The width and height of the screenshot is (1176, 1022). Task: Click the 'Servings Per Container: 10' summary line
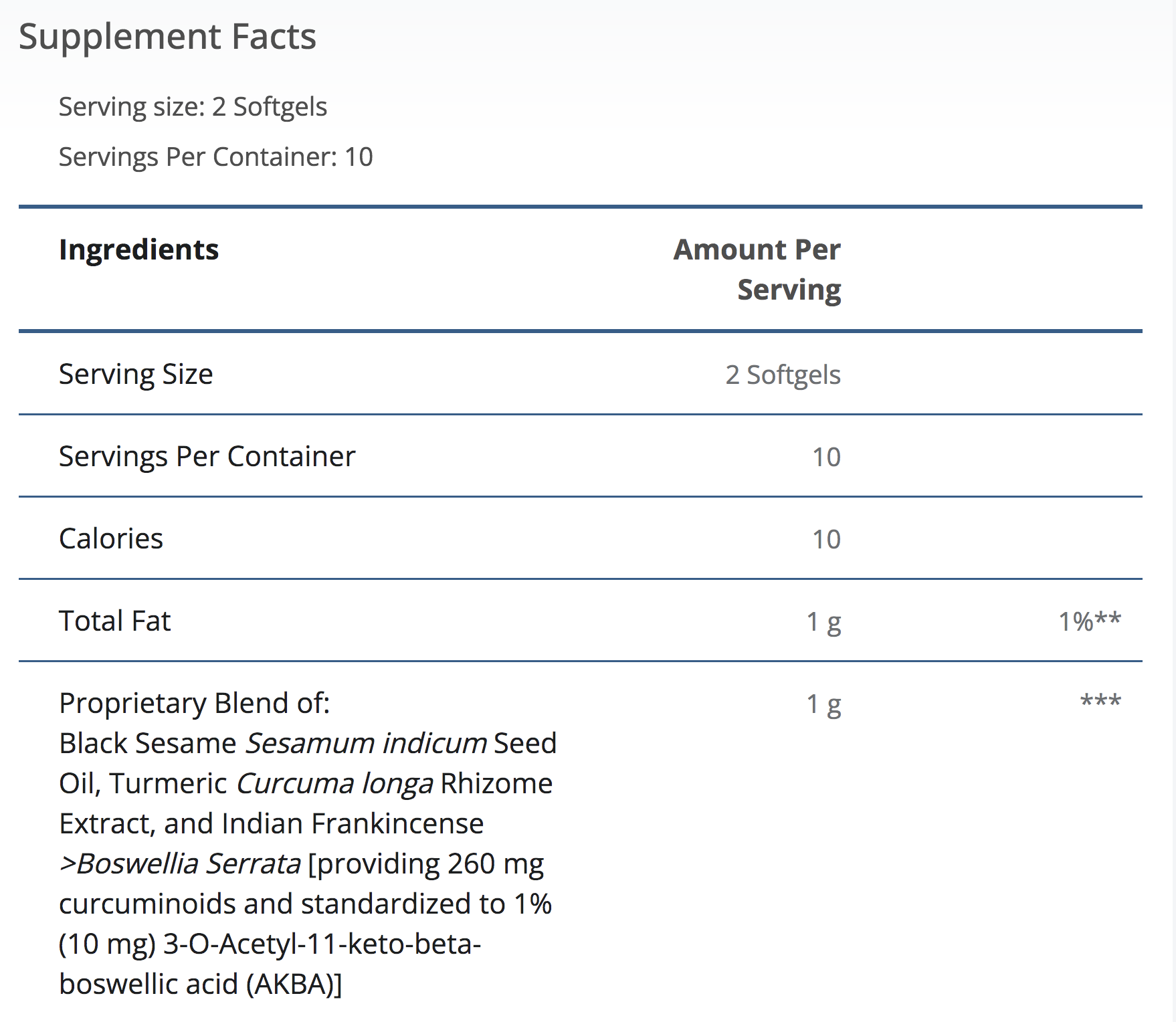[215, 157]
